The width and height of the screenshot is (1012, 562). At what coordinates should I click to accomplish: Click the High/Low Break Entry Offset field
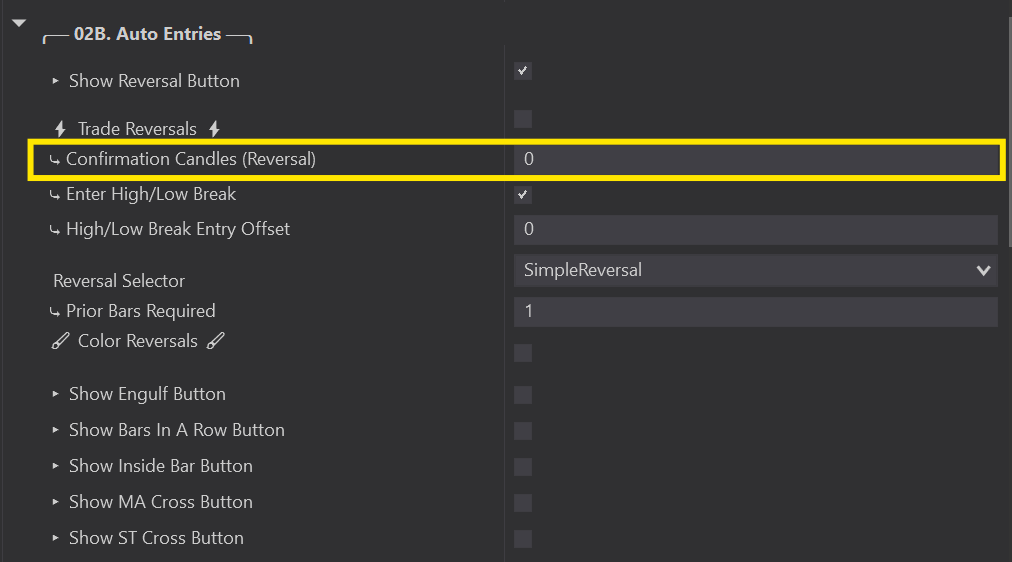755,229
